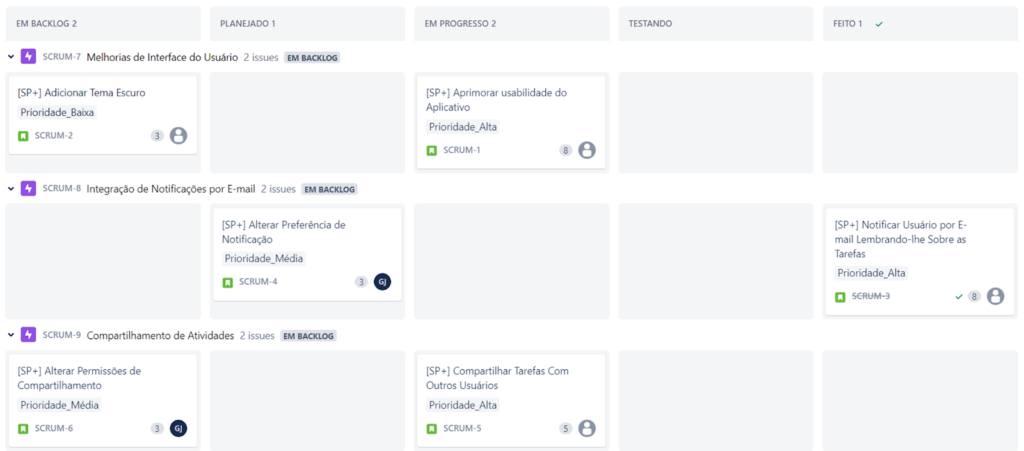
Task: Click the purple epic icon for SCRUM-7
Action: (x=29, y=57)
